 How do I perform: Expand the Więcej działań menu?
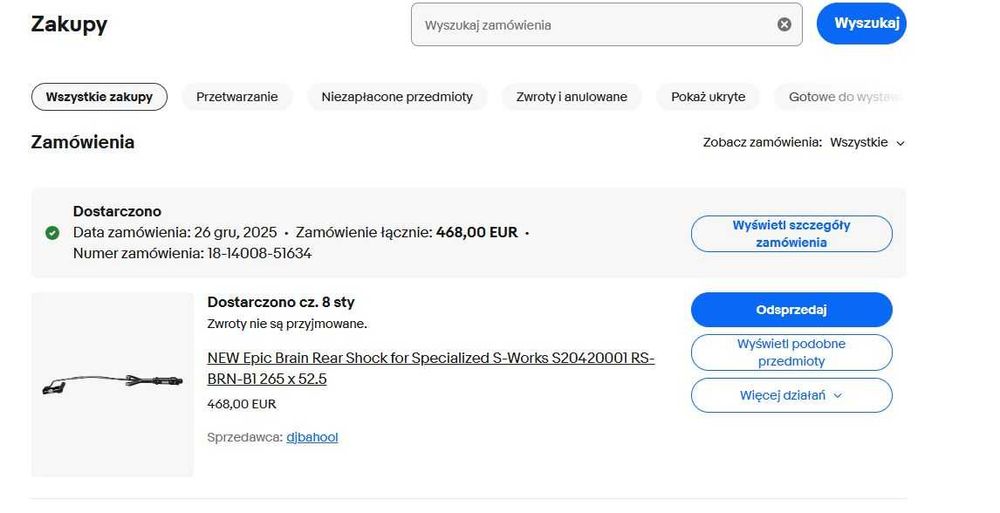pos(791,395)
